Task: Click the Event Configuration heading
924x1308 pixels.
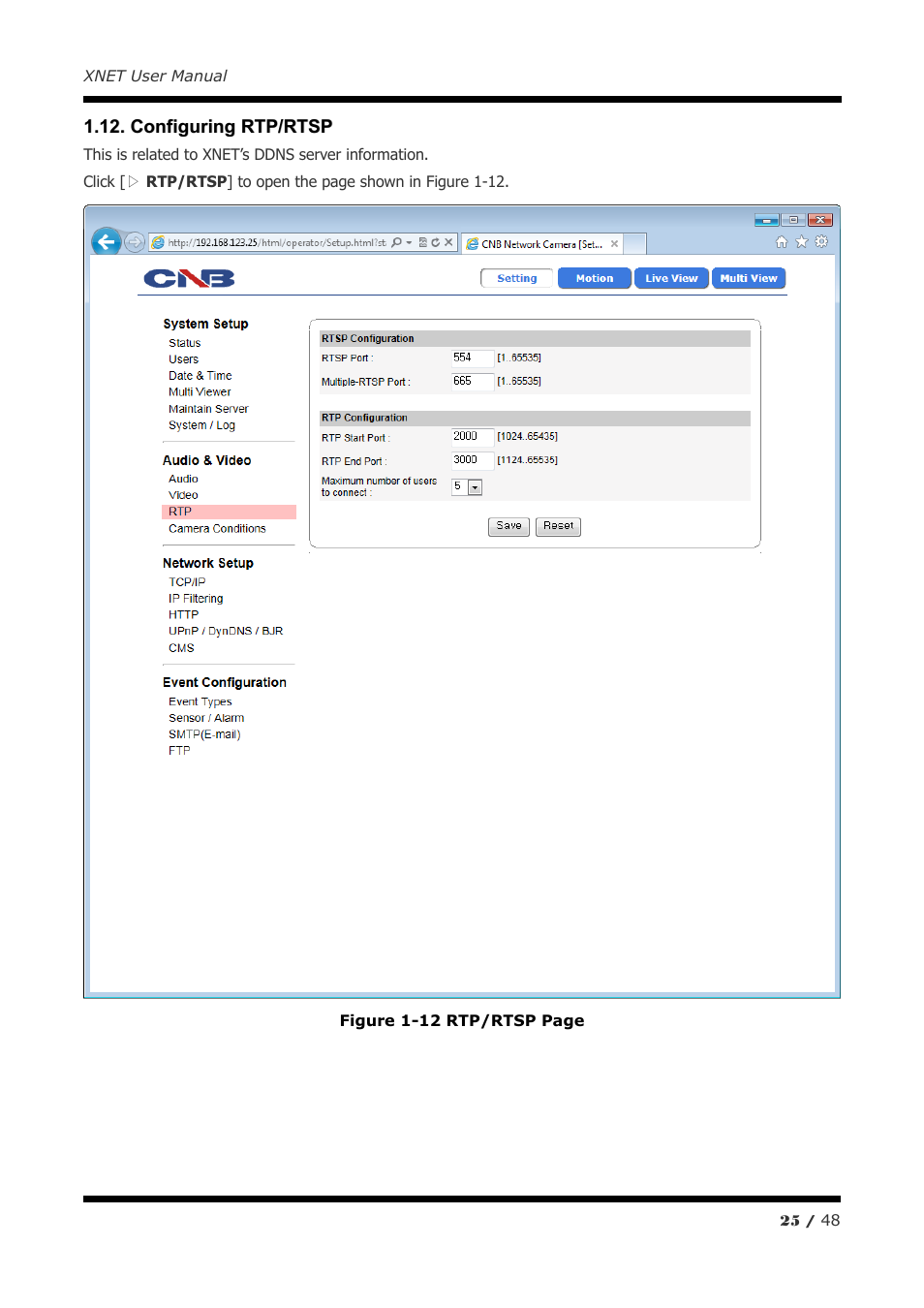Action: pos(225,682)
